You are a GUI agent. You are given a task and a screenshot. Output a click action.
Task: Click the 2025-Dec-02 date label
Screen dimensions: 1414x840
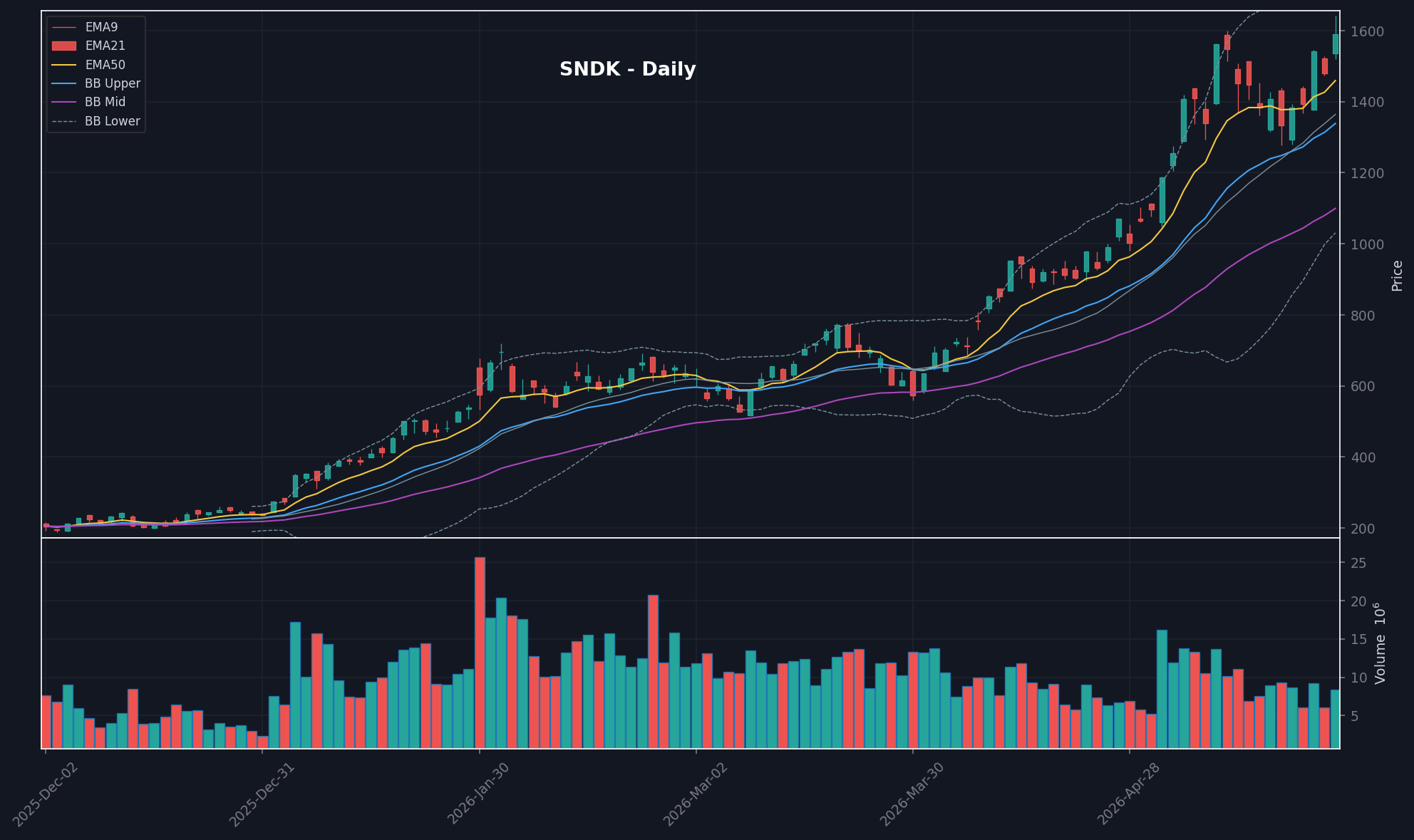pyautogui.click(x=45, y=794)
